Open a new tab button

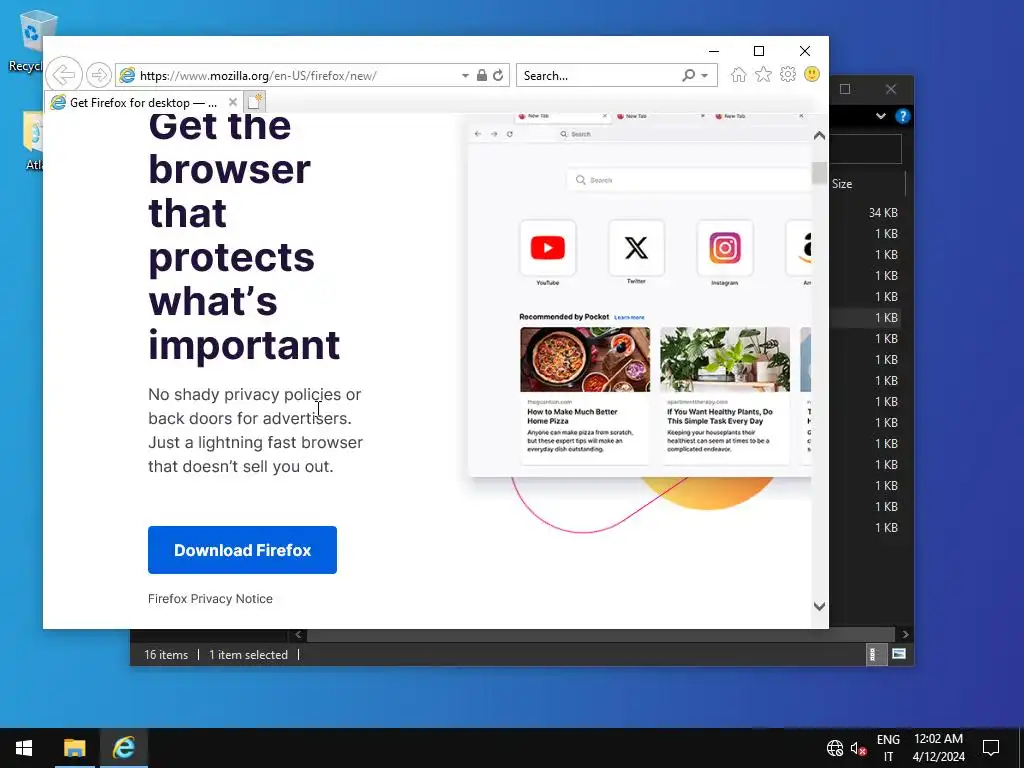click(254, 102)
